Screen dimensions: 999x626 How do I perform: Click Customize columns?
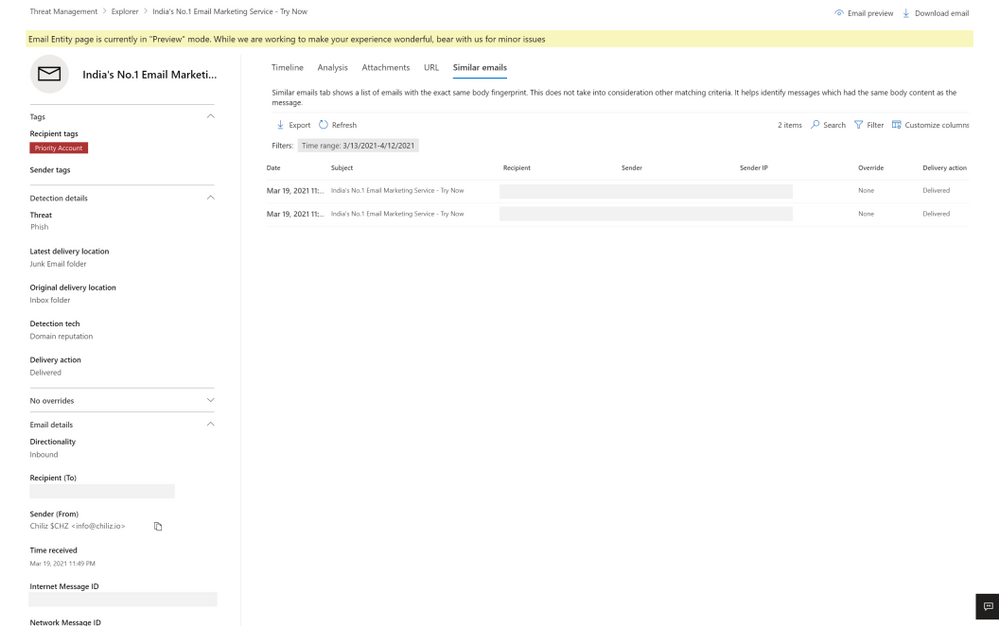929,125
